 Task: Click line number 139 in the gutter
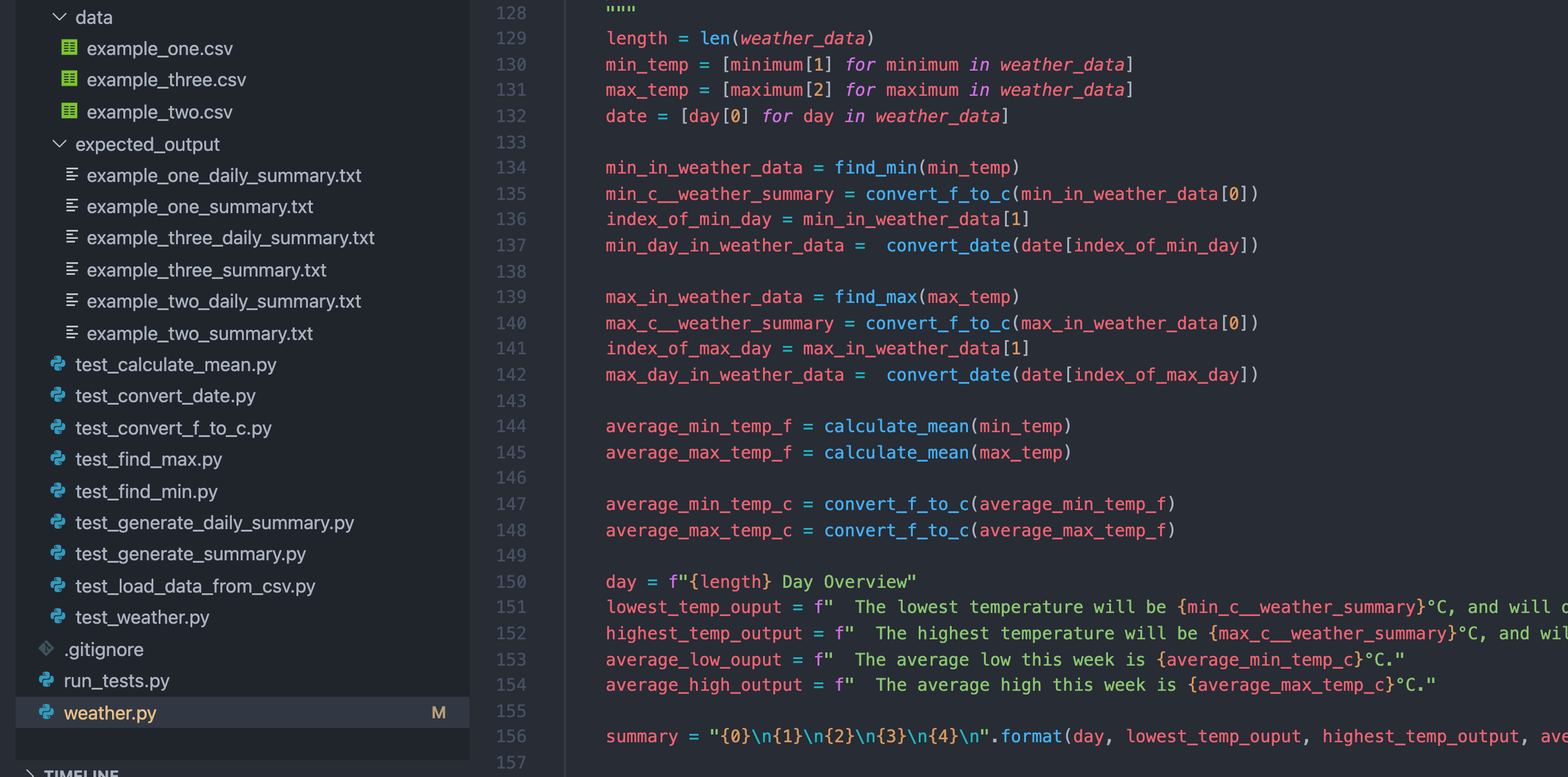tap(511, 297)
